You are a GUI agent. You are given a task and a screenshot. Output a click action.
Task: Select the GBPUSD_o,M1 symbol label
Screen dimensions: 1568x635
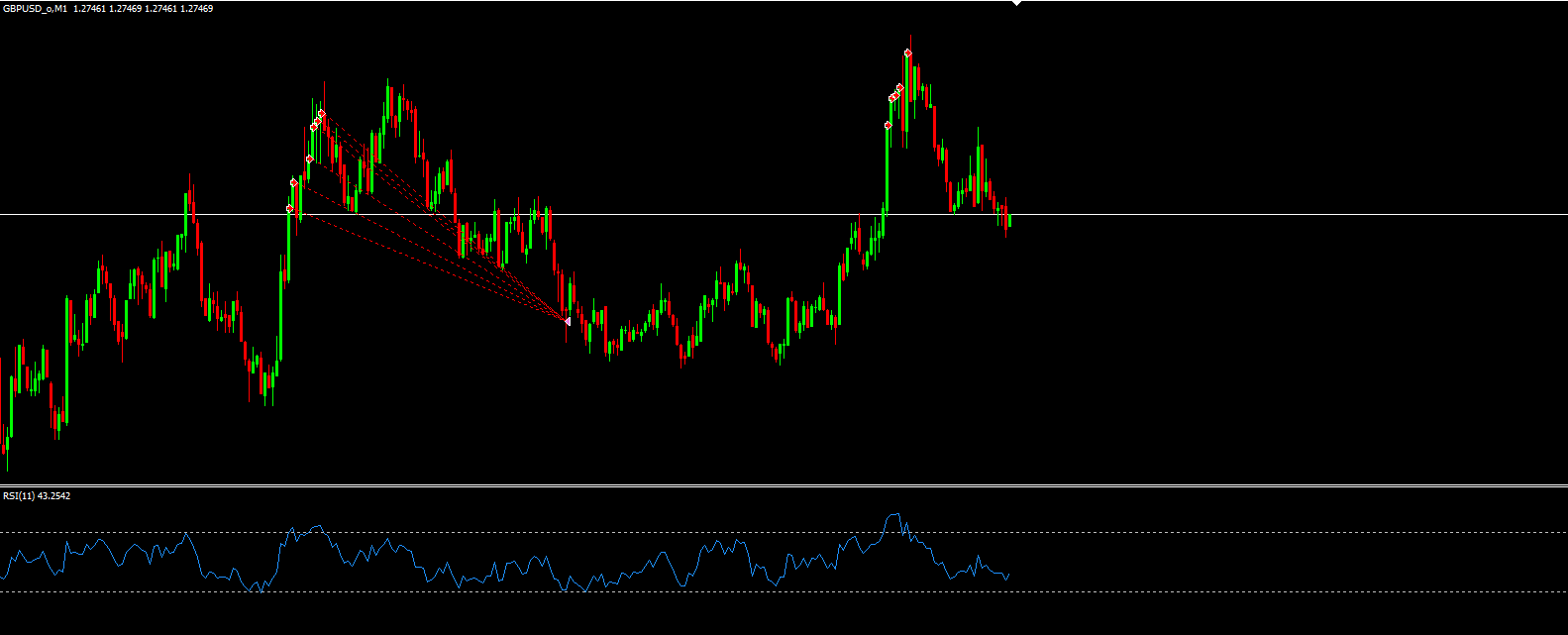[35, 9]
